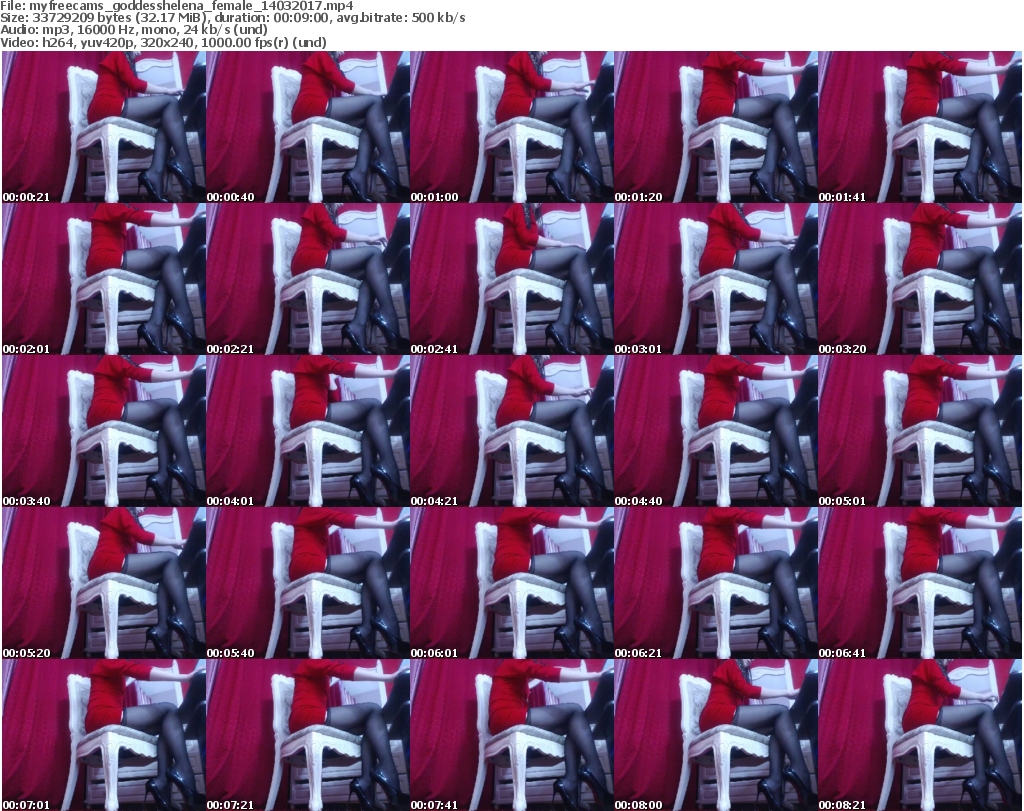Select the thumbnail frame stamped 00:03:20
This screenshot has width=1024, height=811.
[x=920, y=279]
